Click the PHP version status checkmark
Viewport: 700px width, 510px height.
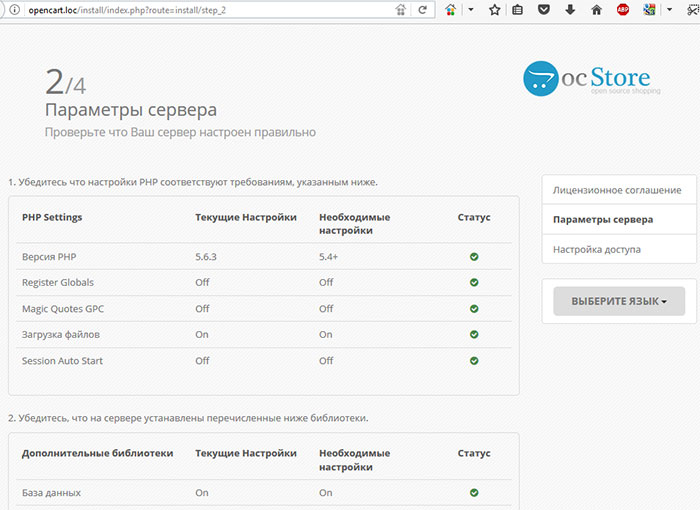[x=474, y=257]
